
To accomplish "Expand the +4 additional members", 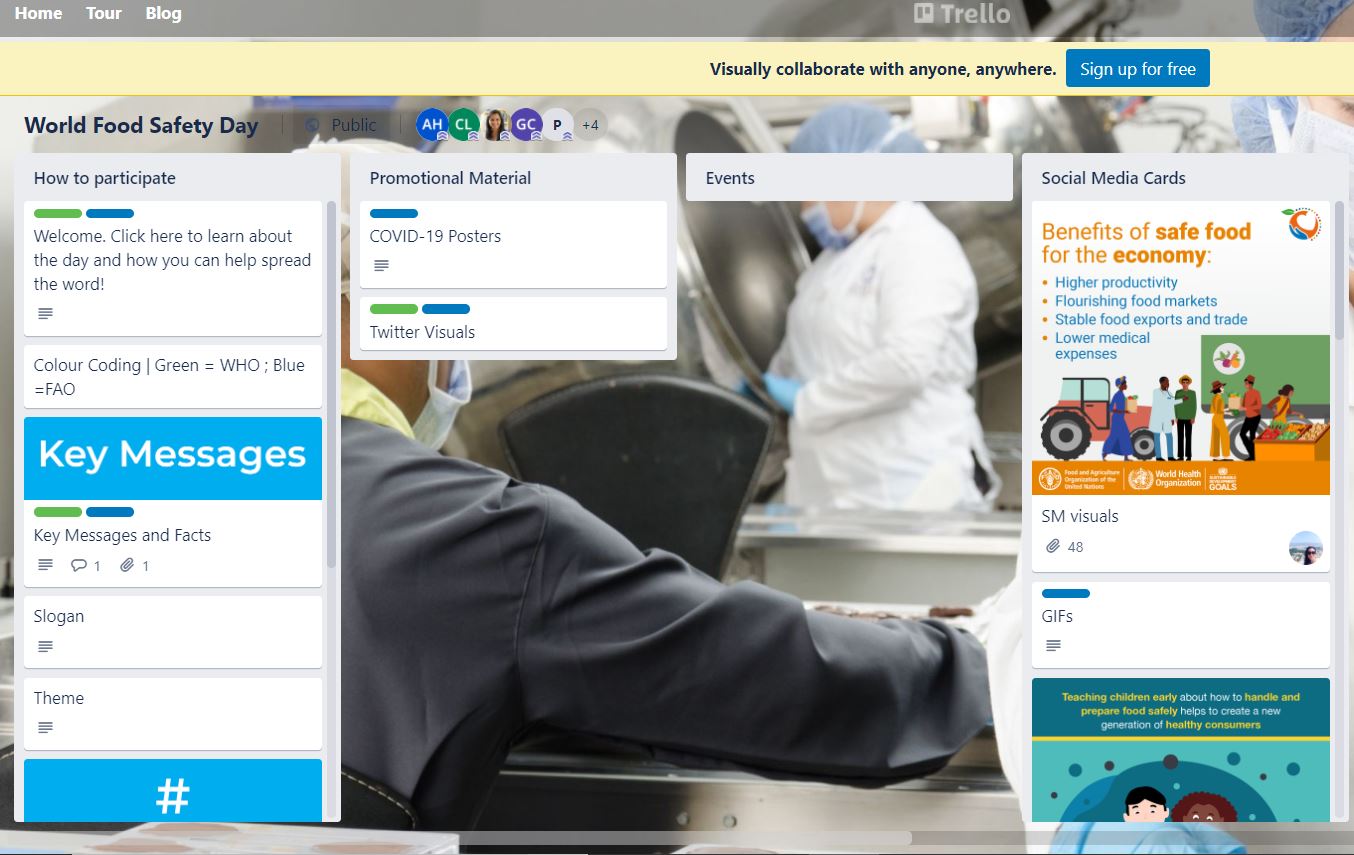I will pos(590,125).
